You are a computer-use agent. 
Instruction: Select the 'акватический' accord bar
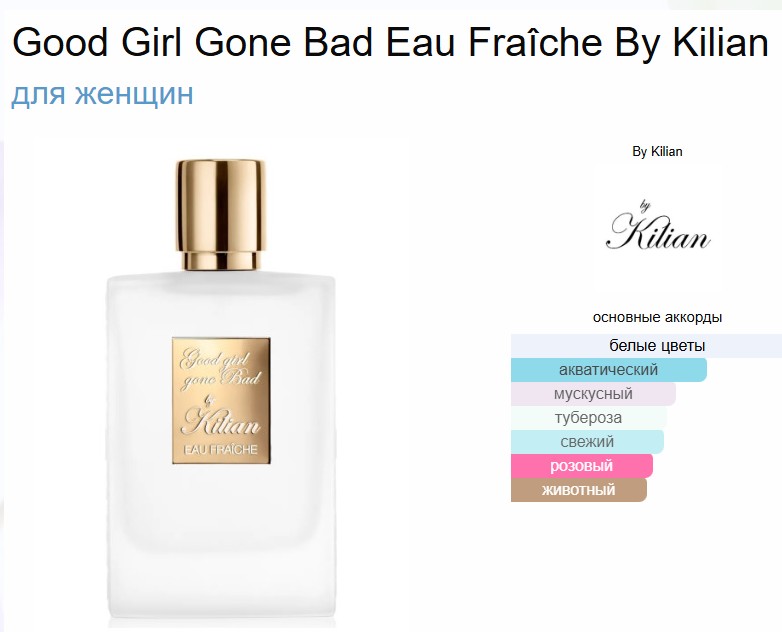(x=609, y=370)
